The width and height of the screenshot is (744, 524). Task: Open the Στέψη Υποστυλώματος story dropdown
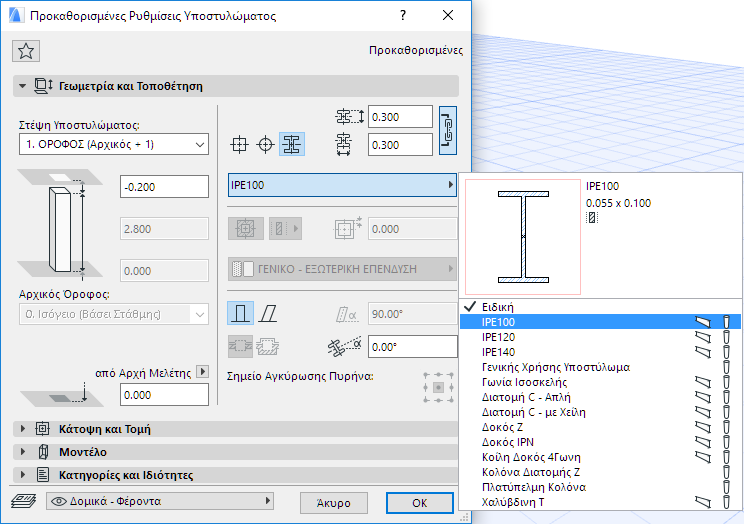(x=114, y=144)
